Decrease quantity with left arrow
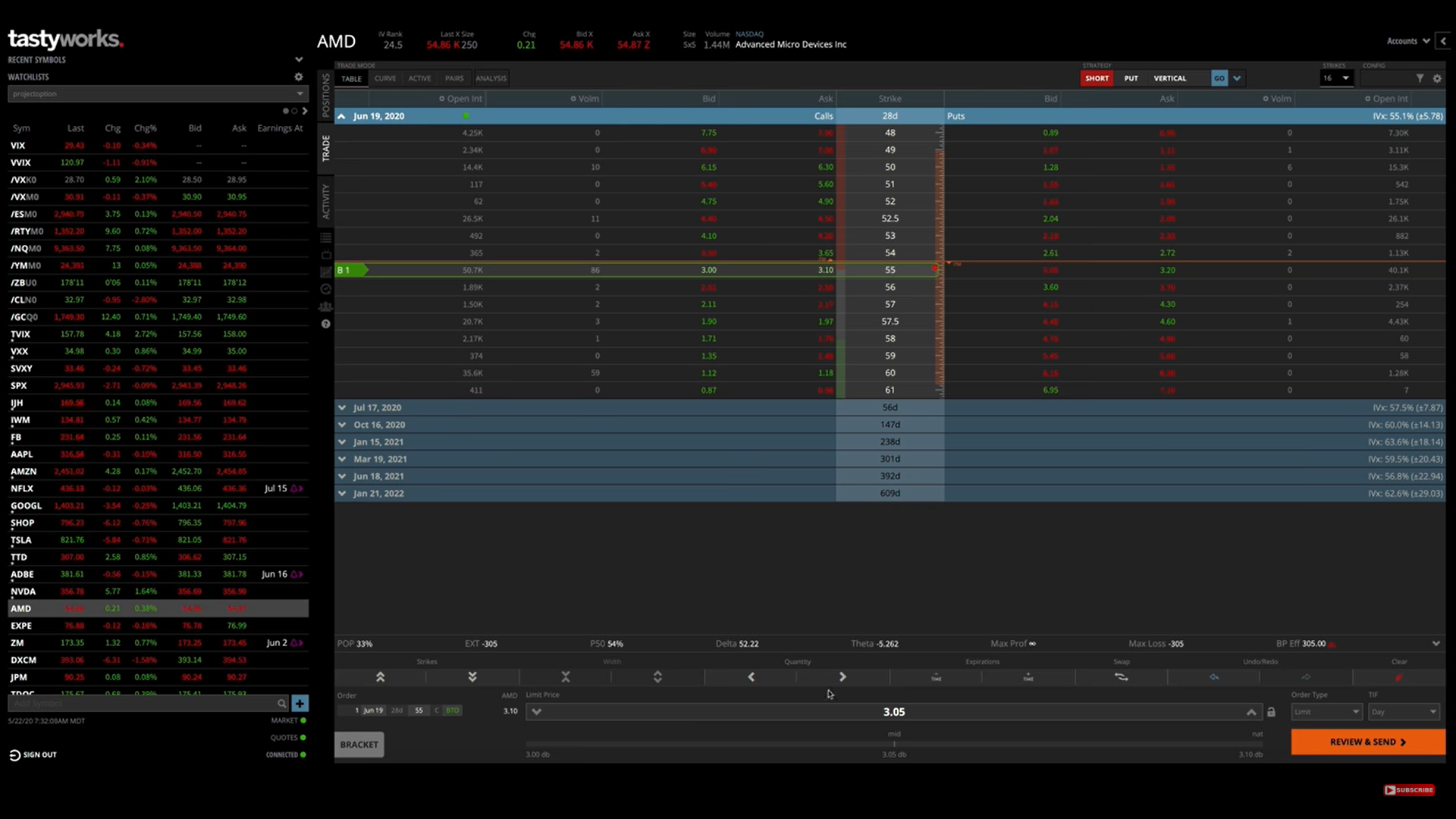This screenshot has height=819, width=1456. pos(751,676)
